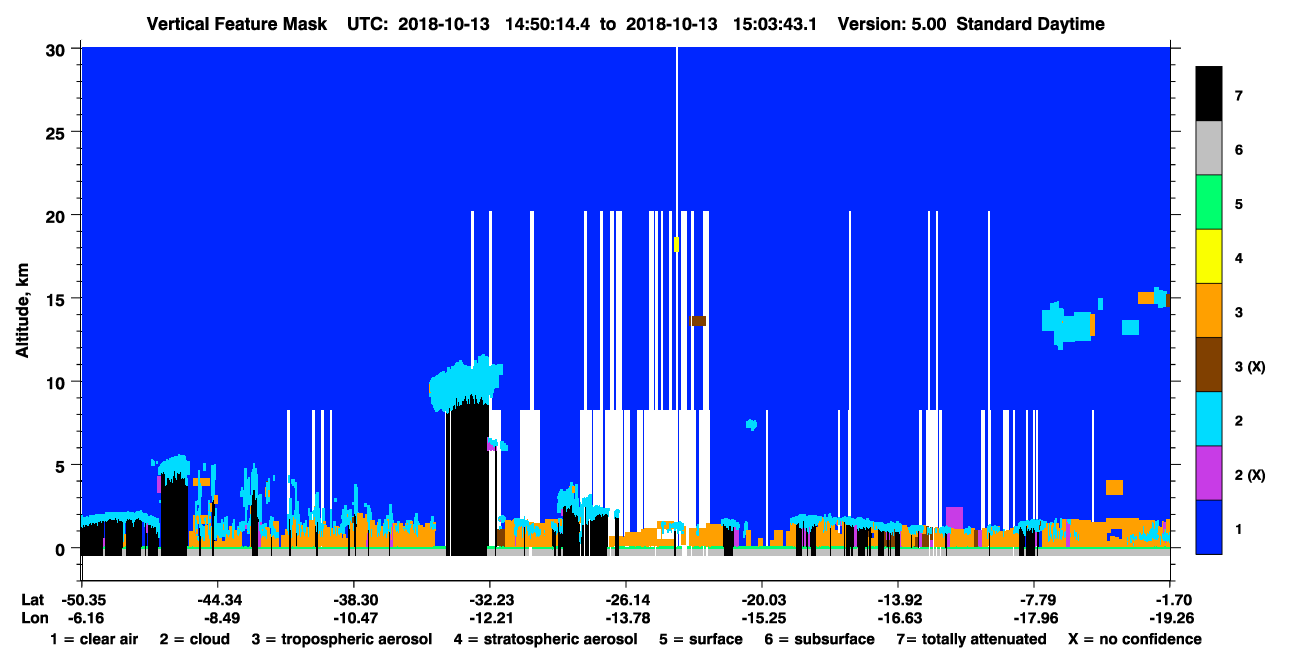Viewport: 1300px width, 667px height.
Task: Click the green color swatch labeled 5
Action: (x=1209, y=203)
